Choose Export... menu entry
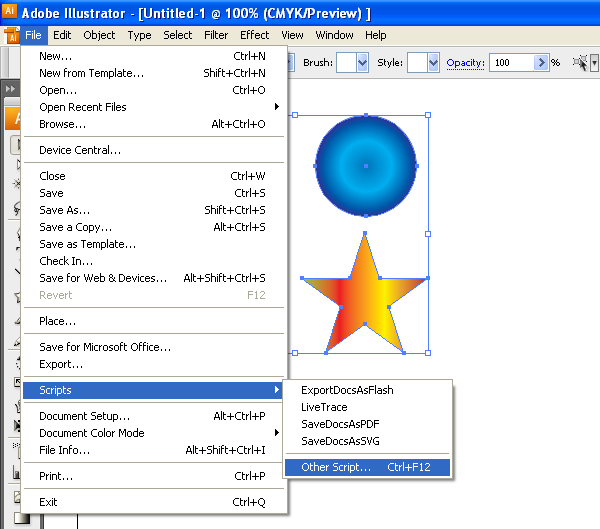The height and width of the screenshot is (529, 600). pyautogui.click(x=153, y=364)
